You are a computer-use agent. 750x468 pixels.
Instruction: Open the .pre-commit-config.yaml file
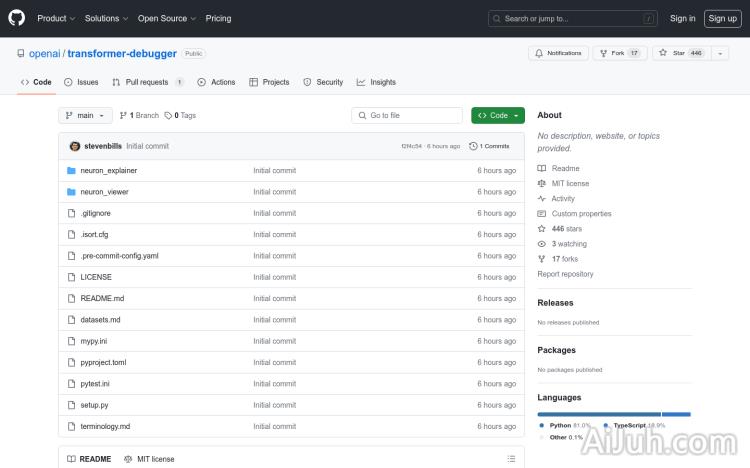coord(119,256)
